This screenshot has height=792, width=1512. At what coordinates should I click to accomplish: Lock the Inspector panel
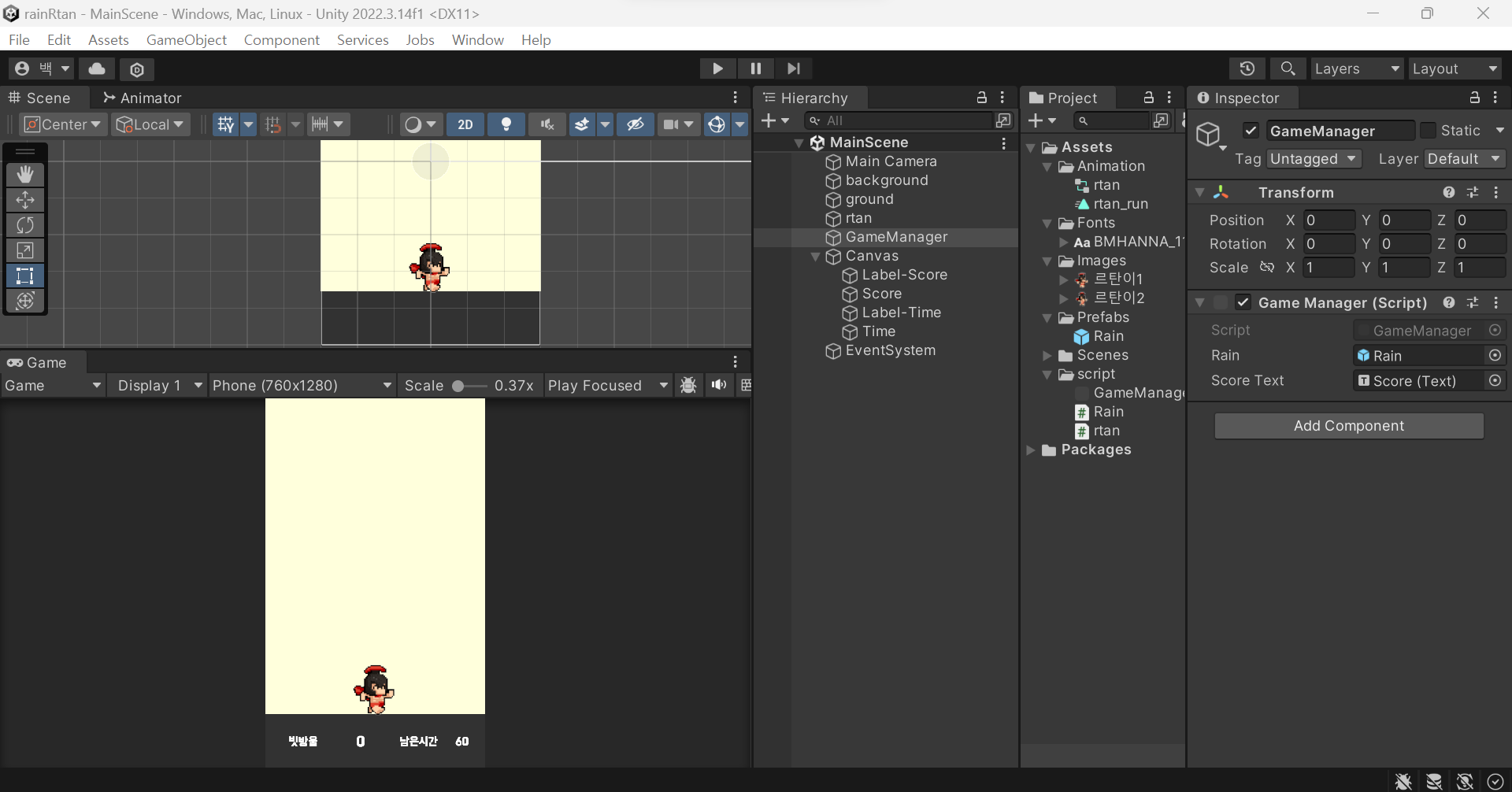pos(1475,98)
